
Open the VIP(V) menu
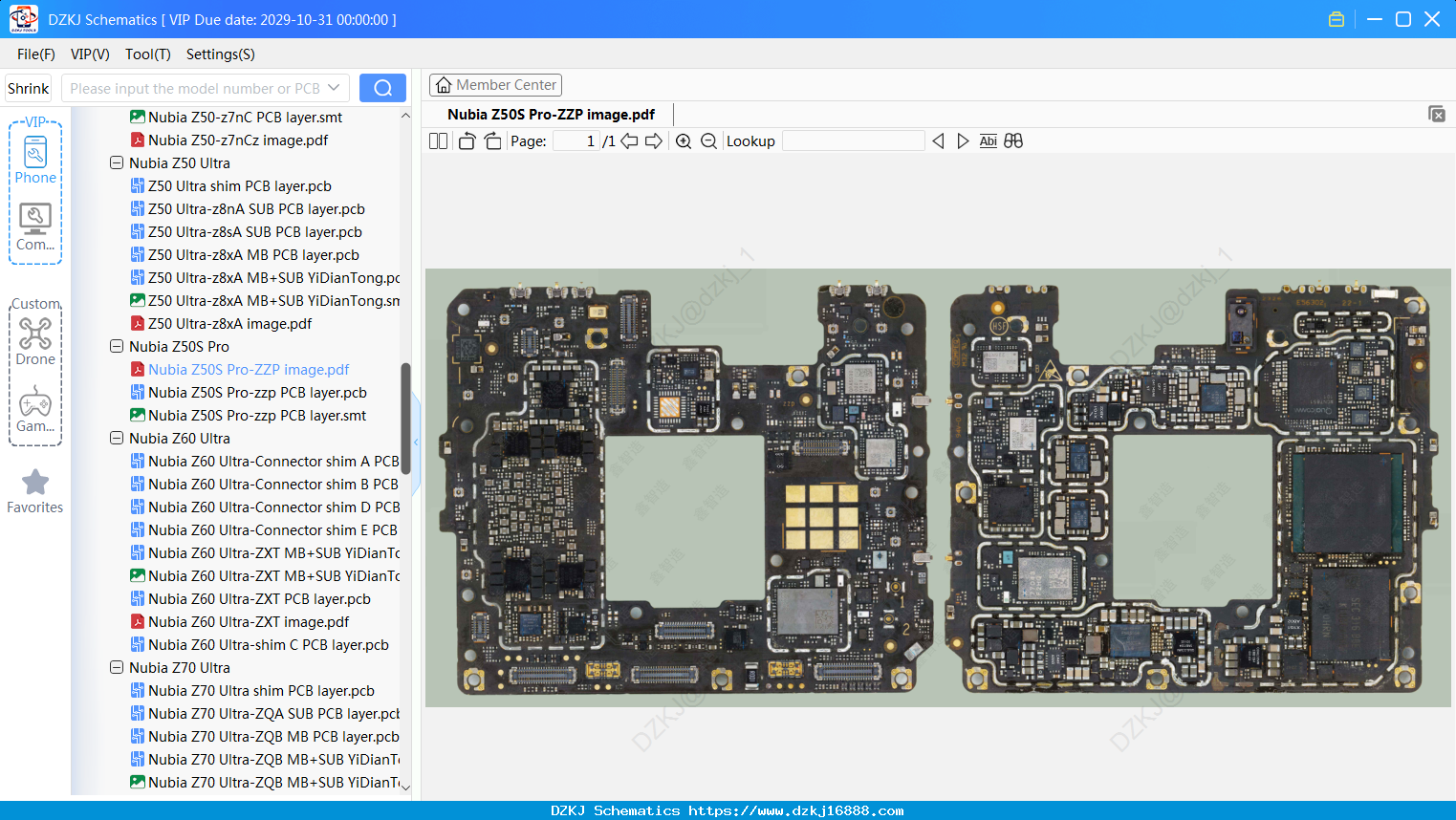[90, 54]
